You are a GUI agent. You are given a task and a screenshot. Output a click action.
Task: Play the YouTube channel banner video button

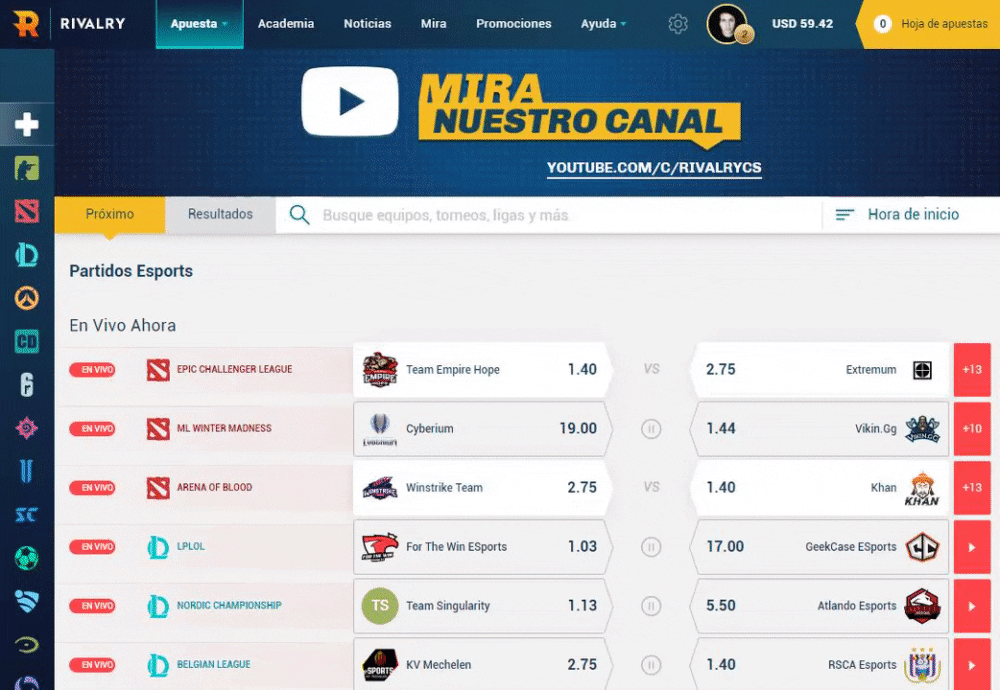point(350,101)
